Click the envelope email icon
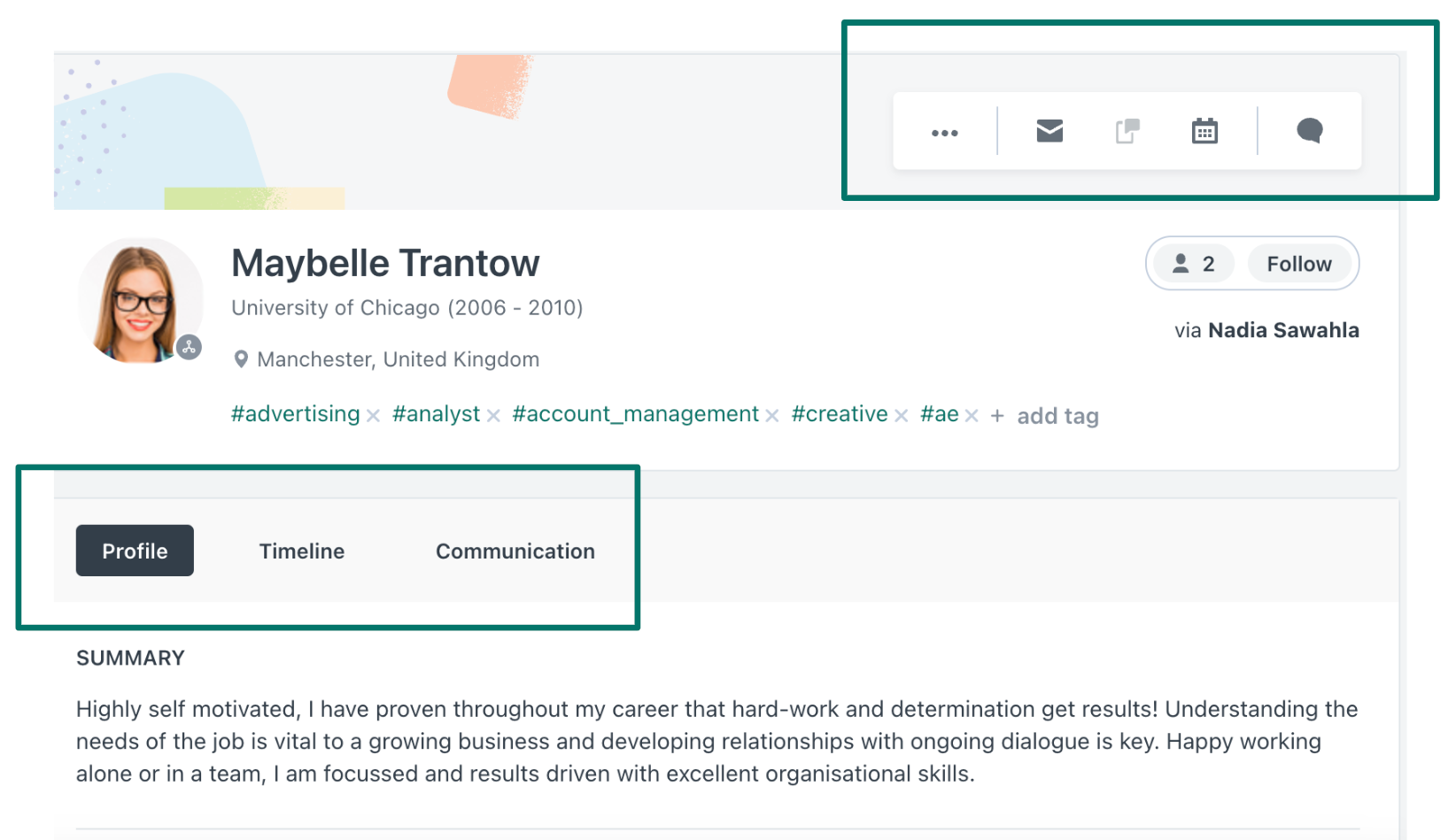The height and width of the screenshot is (840, 1456). point(1049,131)
